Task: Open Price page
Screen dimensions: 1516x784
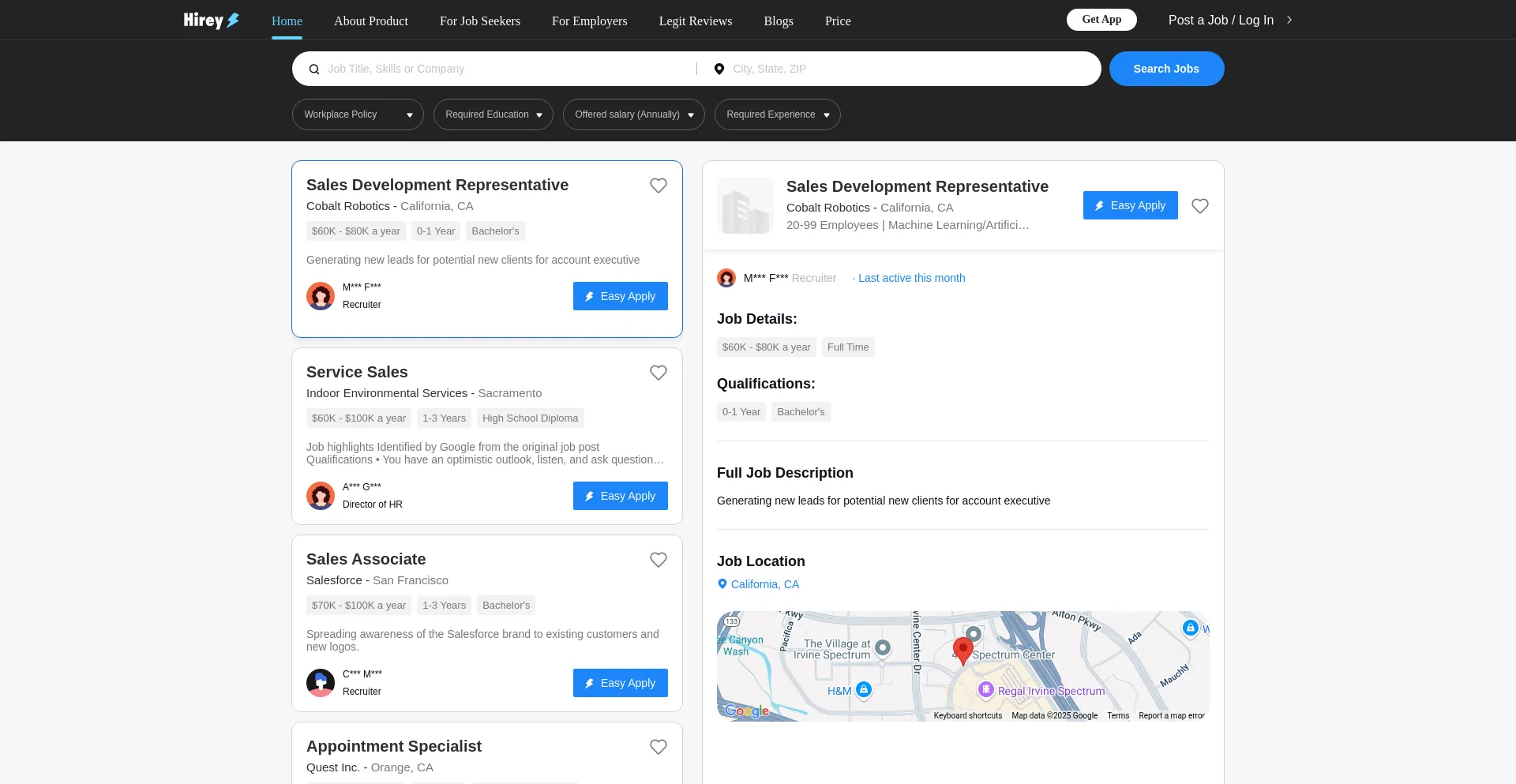Action: tap(838, 21)
